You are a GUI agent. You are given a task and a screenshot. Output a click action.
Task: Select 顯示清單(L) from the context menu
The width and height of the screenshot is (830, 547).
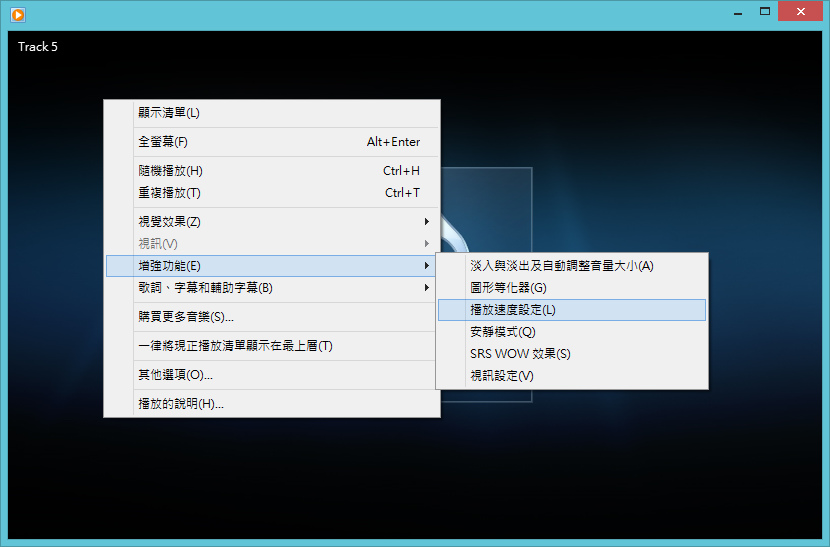point(272,113)
